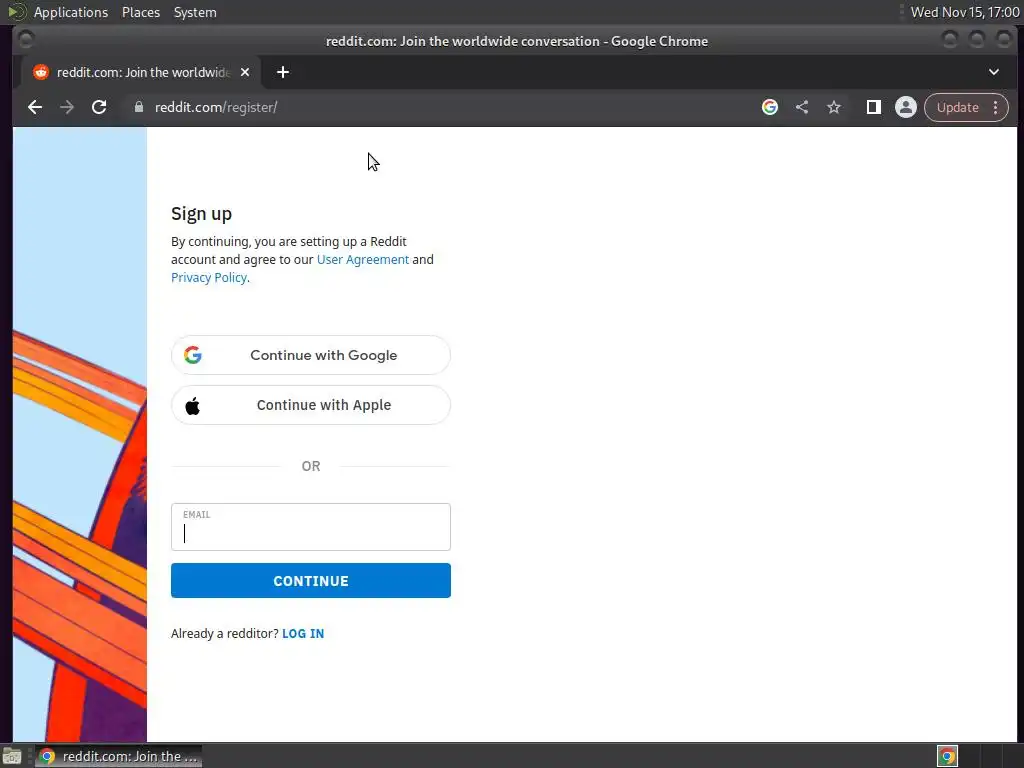The image size is (1024, 768).
Task: Click the address bar URL reddit.com/register/
Action: (216, 107)
